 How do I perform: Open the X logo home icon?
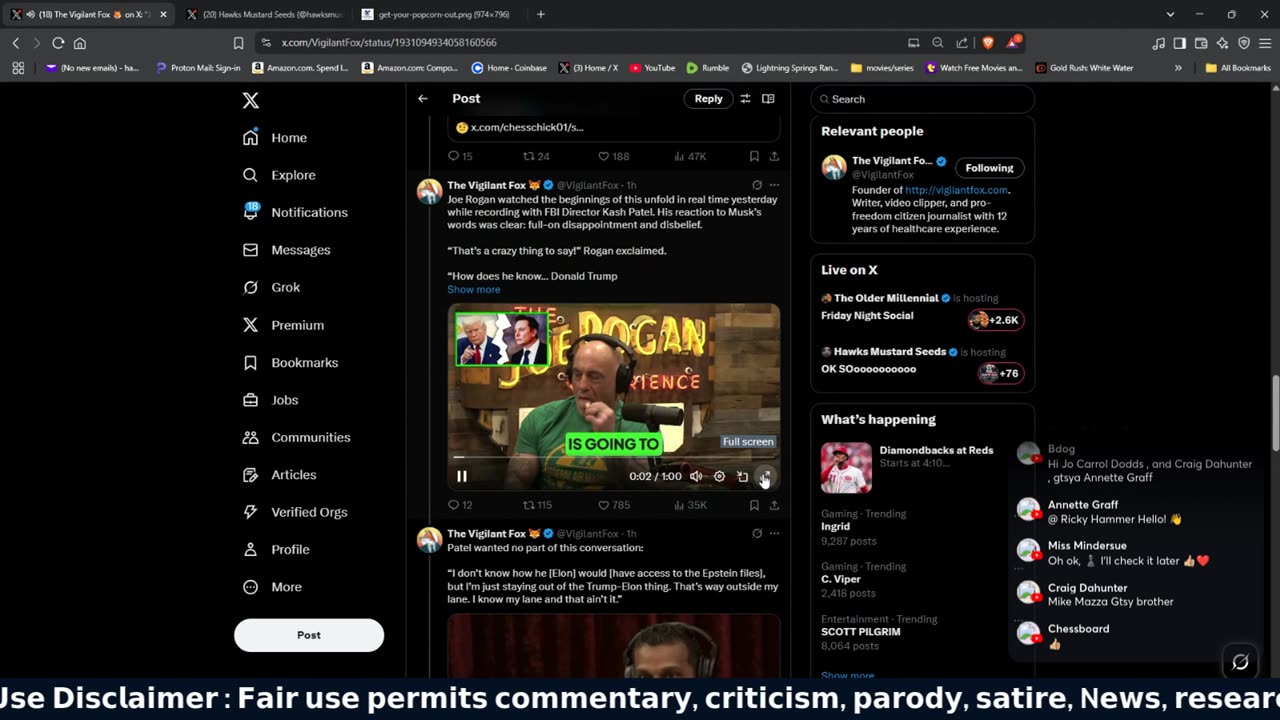[251, 100]
